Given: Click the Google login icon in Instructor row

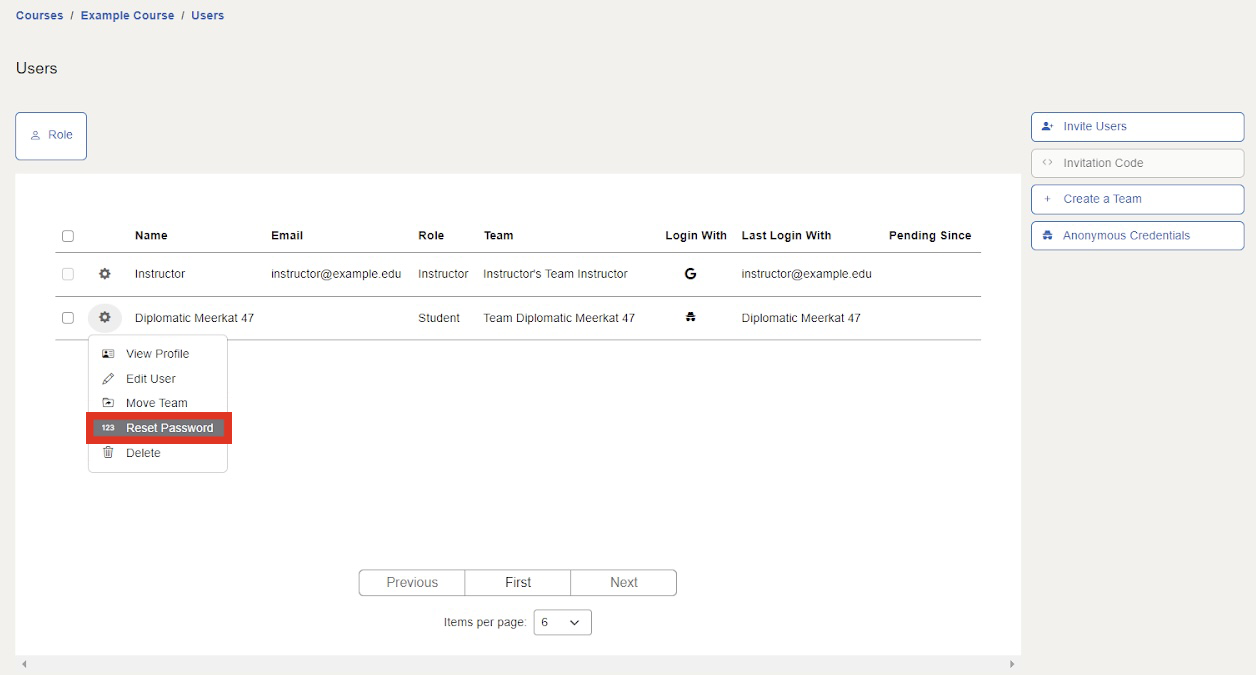Looking at the screenshot, I should 690,273.
